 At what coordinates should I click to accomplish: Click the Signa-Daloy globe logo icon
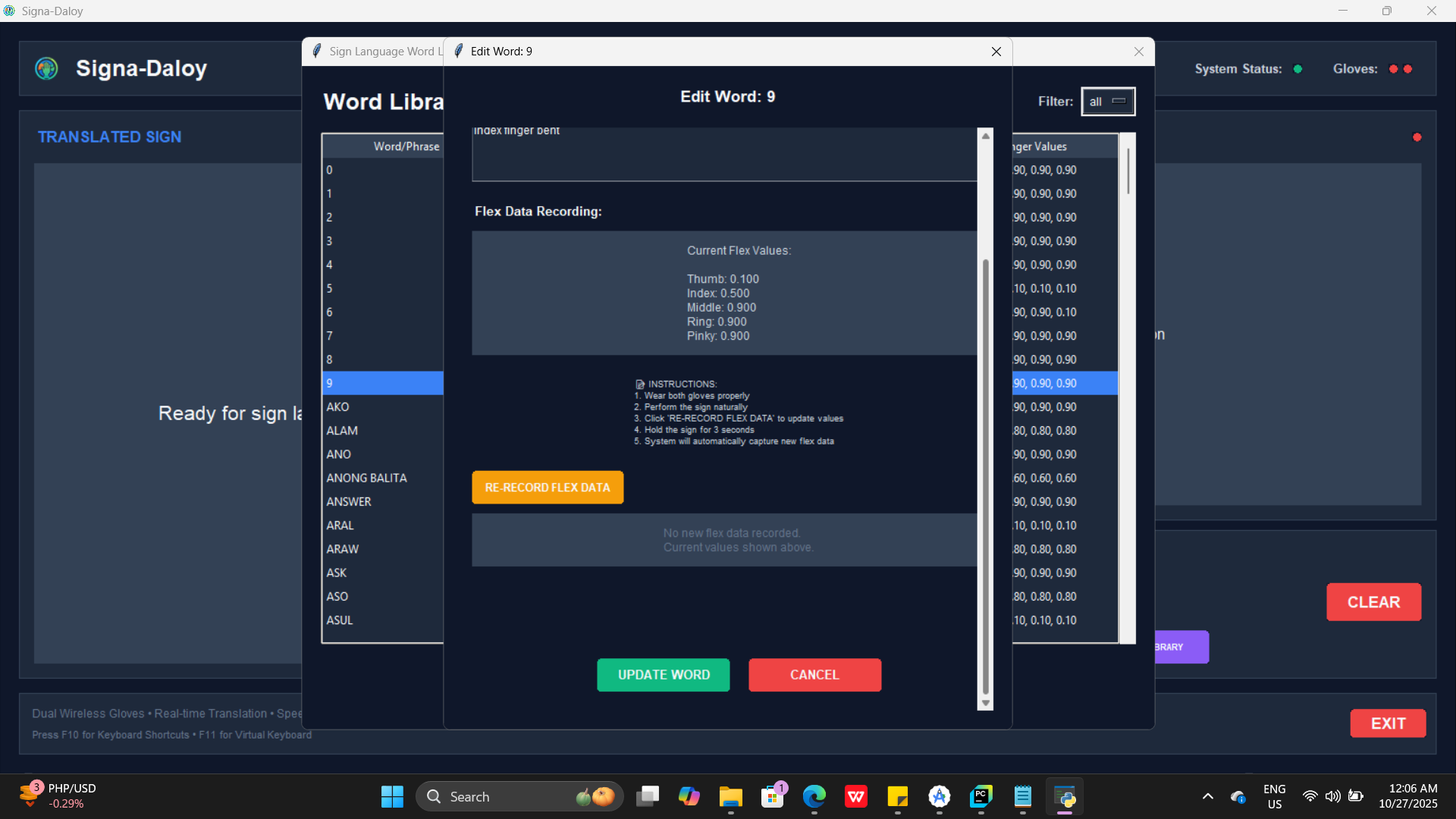pyautogui.click(x=46, y=69)
